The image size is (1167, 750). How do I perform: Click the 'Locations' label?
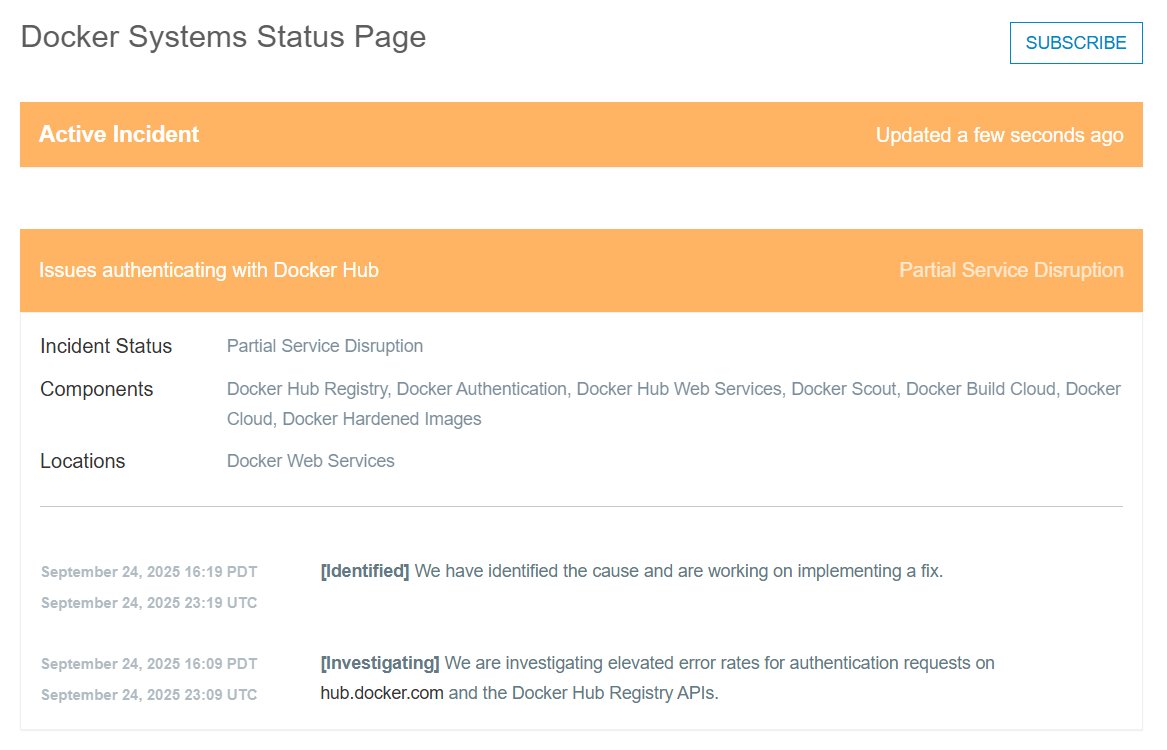(83, 461)
